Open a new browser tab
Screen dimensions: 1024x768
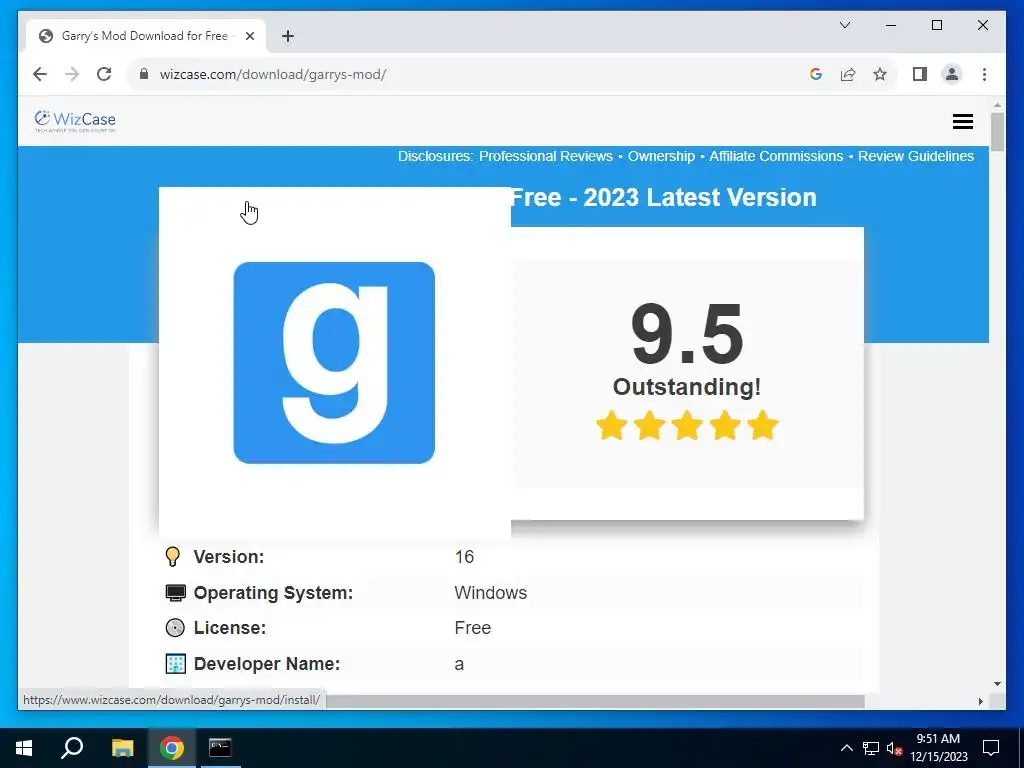point(288,36)
